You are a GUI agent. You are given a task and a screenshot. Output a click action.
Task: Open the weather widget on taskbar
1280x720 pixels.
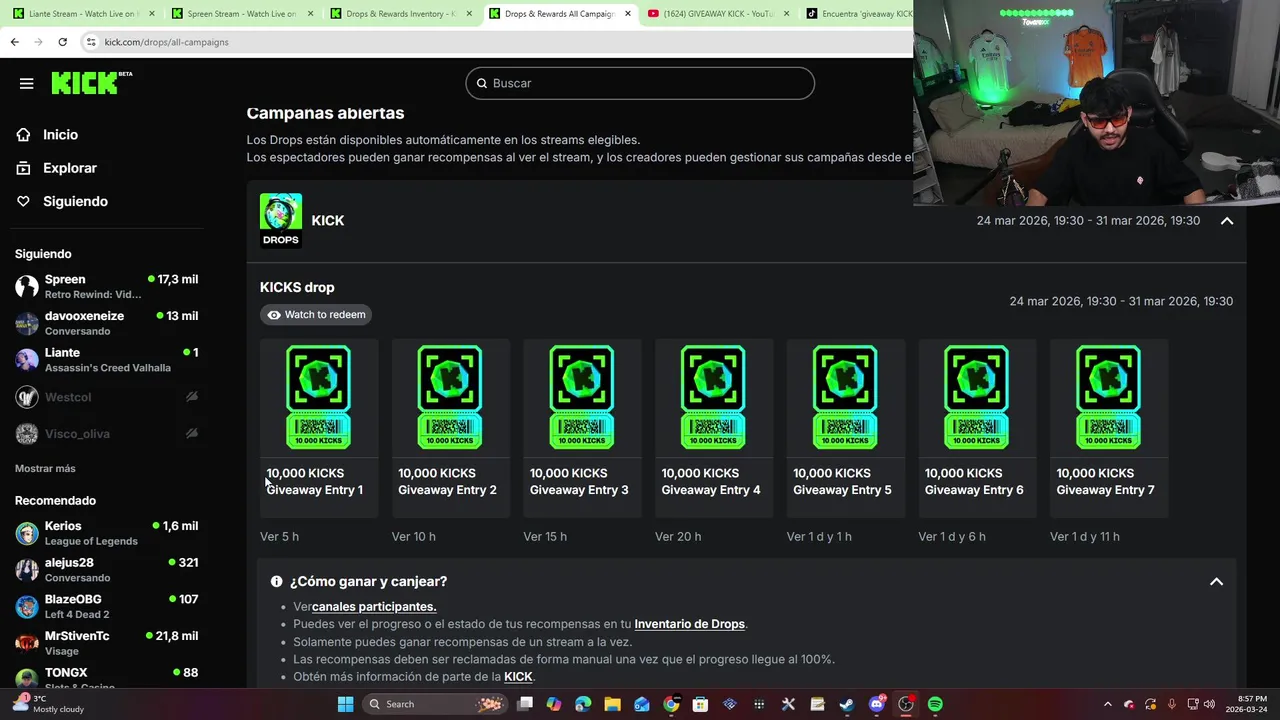click(x=48, y=704)
